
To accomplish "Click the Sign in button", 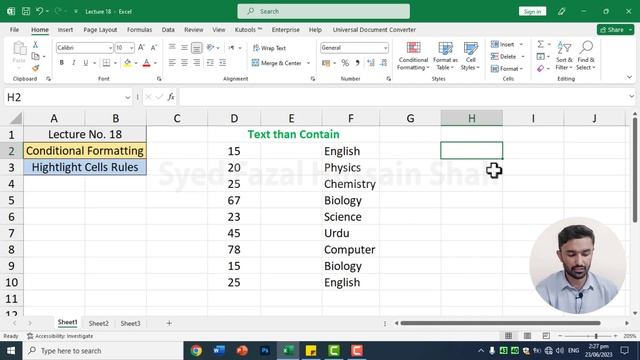I will [532, 11].
